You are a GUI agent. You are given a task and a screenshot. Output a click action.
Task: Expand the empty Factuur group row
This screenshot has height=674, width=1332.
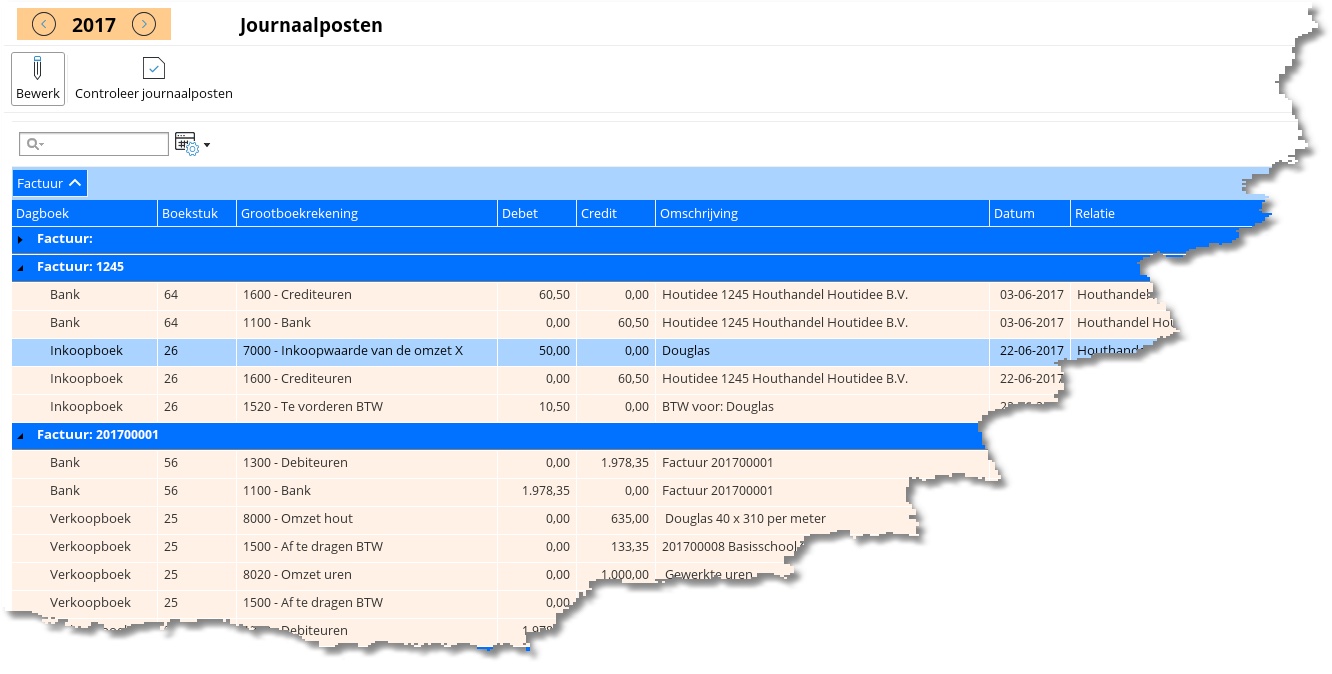tap(21, 240)
